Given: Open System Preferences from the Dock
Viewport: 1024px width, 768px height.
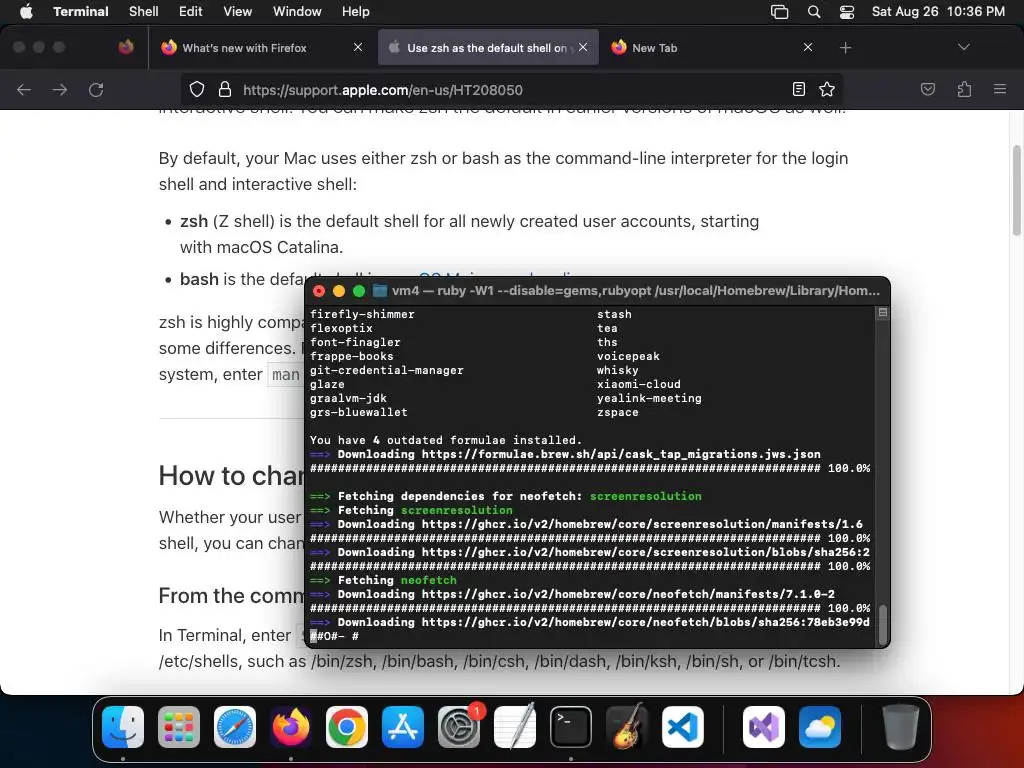Looking at the screenshot, I should click(459, 727).
